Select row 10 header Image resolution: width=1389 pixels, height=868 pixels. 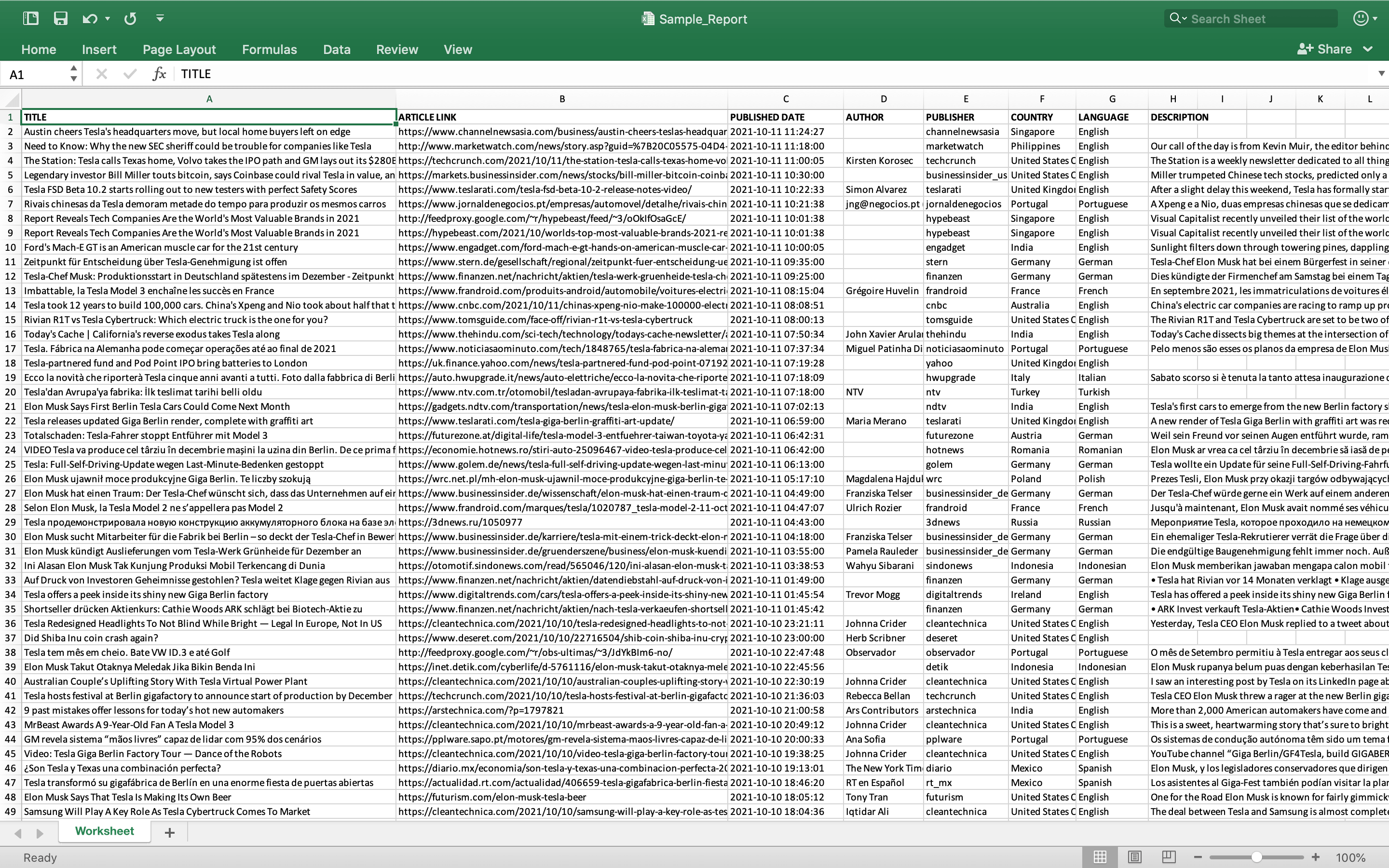coord(10,247)
